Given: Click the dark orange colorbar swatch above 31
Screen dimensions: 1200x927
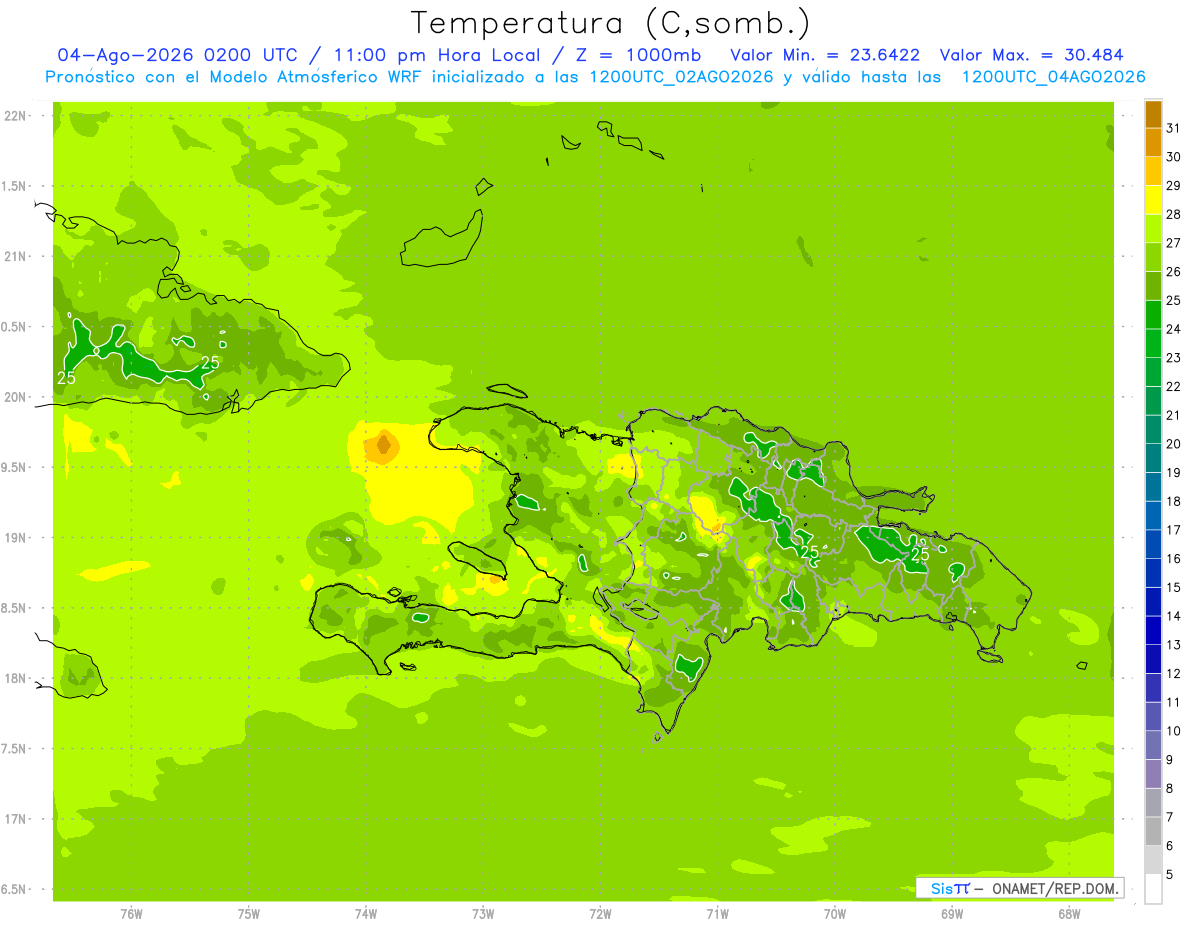Looking at the screenshot, I should pos(1153,115).
